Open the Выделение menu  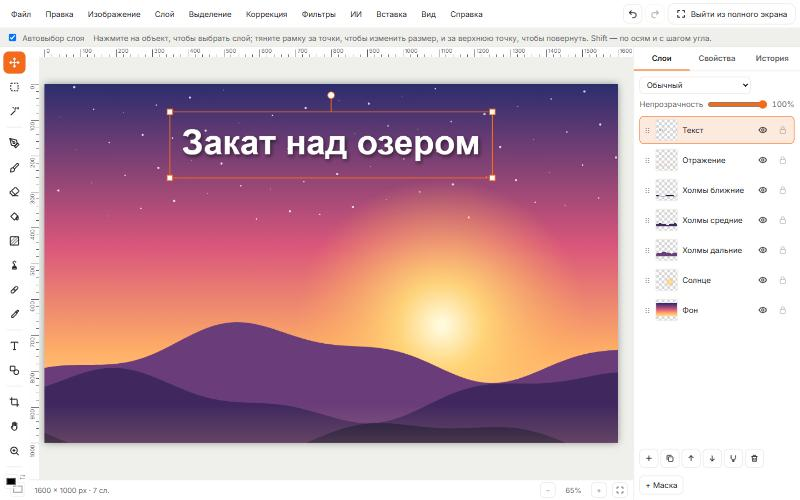coord(210,14)
